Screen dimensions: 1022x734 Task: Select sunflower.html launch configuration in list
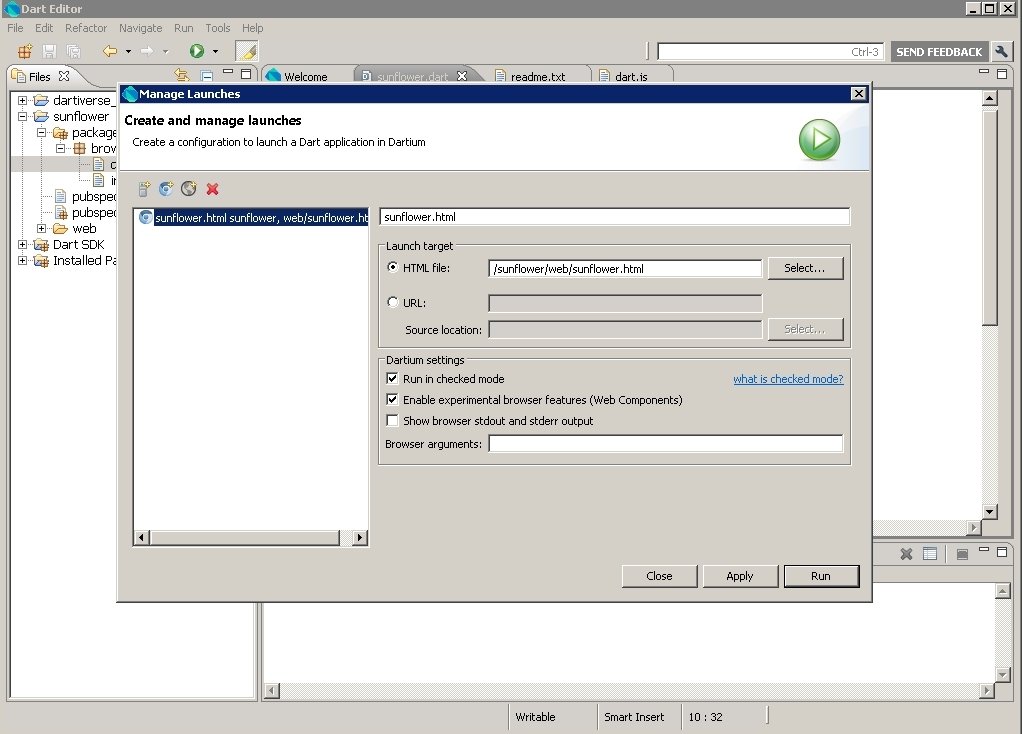pyautogui.click(x=252, y=218)
